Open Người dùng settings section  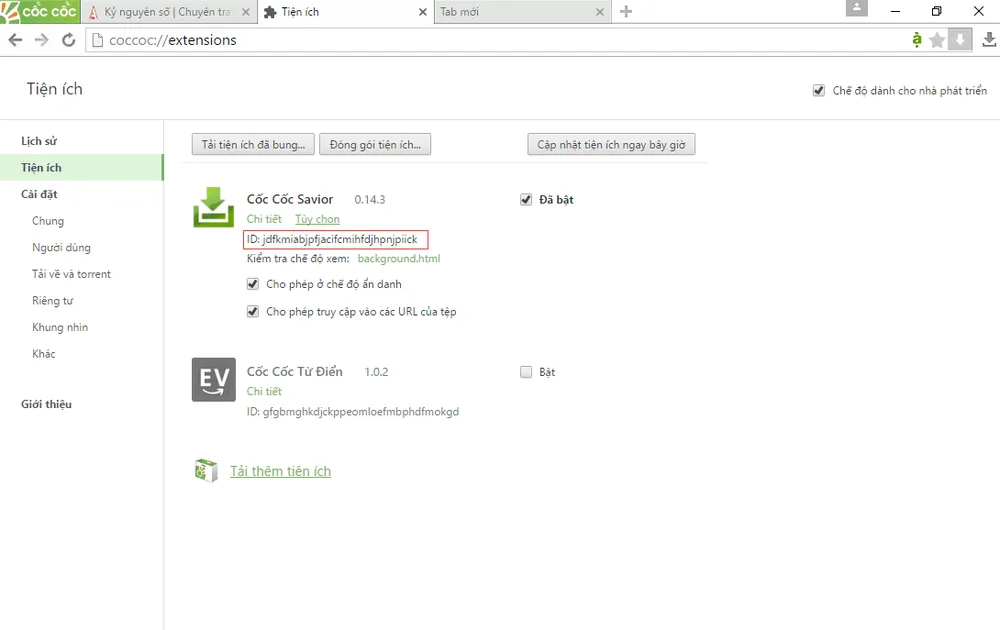61,247
